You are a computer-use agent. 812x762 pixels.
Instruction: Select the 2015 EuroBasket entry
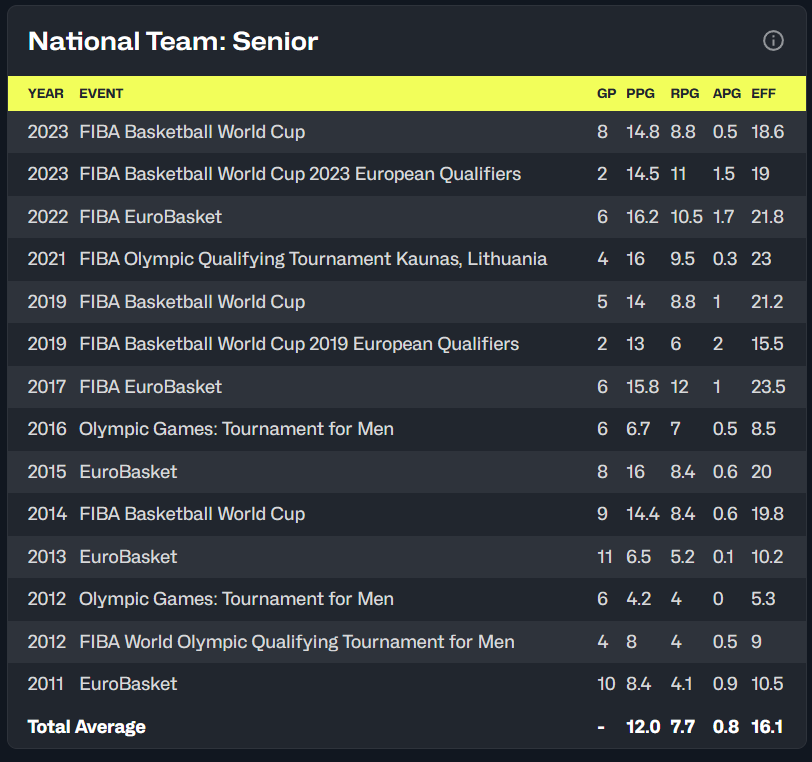pos(128,472)
